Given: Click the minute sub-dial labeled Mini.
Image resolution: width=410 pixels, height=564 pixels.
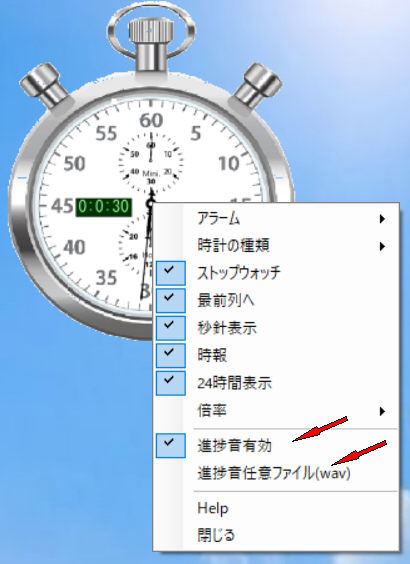Looking at the screenshot, I should 151,162.
